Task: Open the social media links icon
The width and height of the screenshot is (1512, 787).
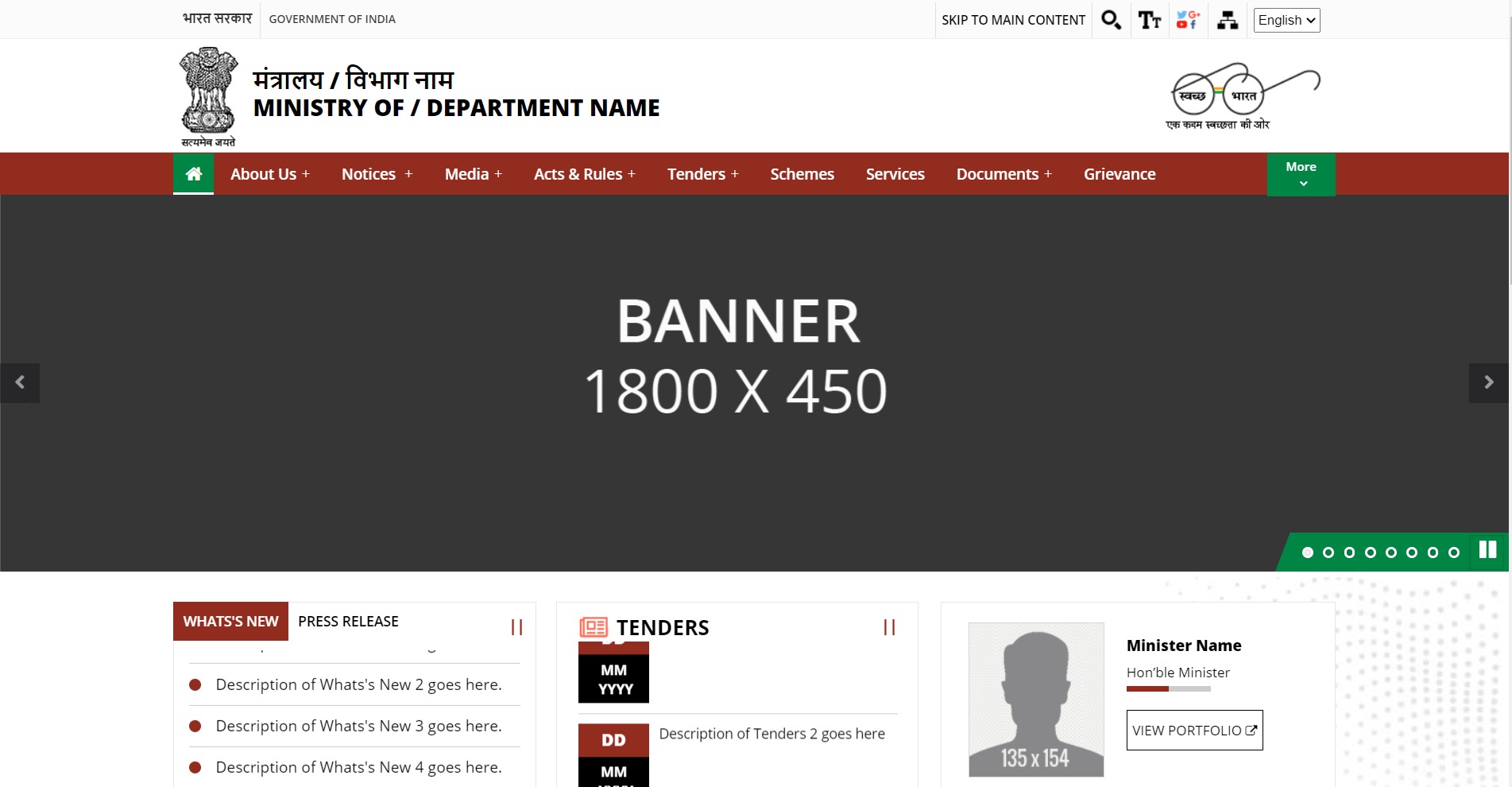Action: [x=1188, y=20]
